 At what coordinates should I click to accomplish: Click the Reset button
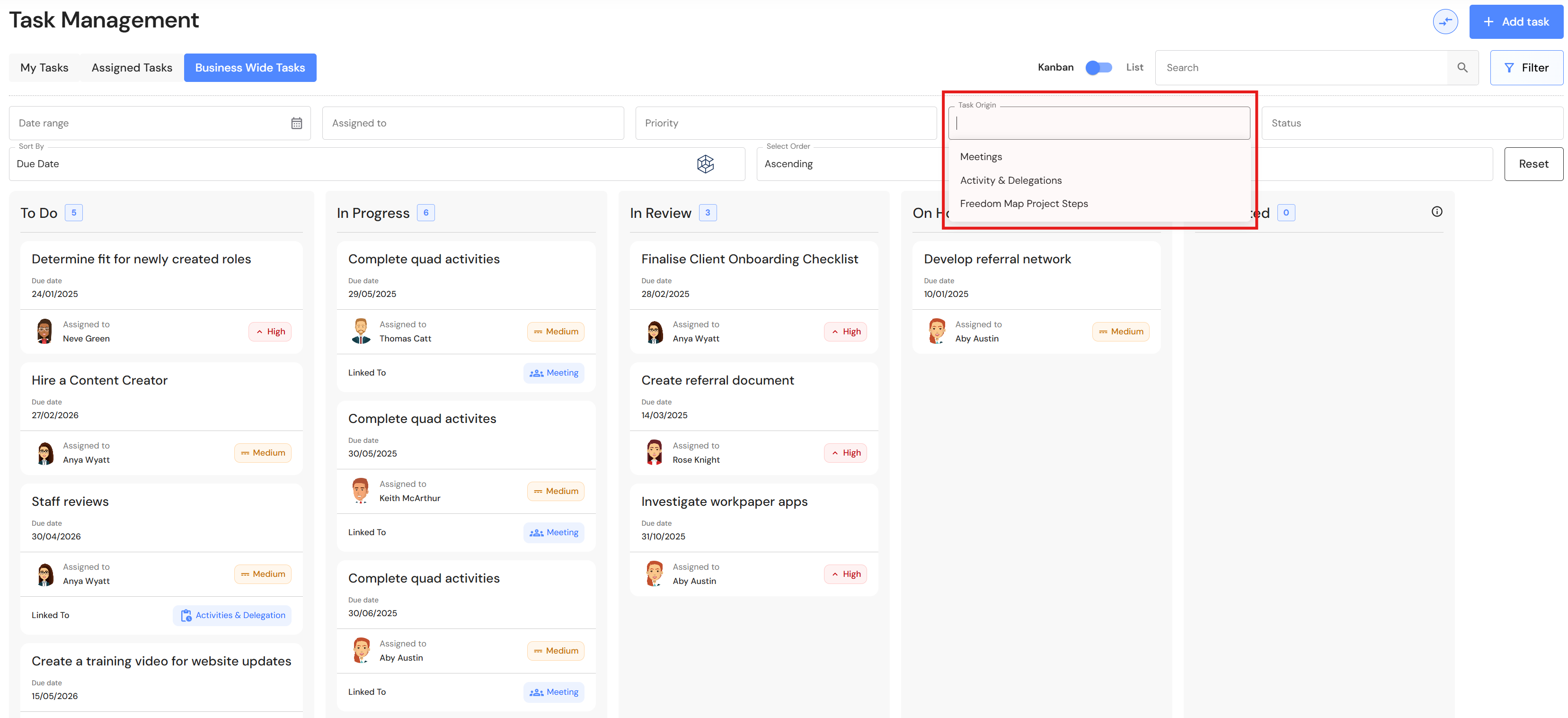click(1533, 164)
